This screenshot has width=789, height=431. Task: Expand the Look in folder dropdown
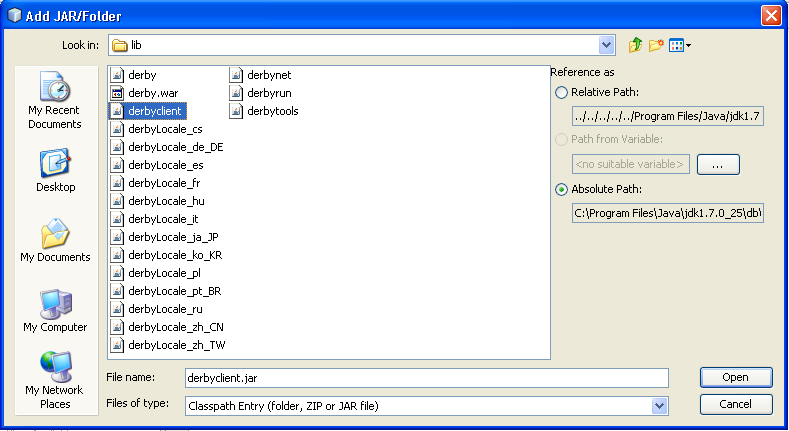[607, 45]
